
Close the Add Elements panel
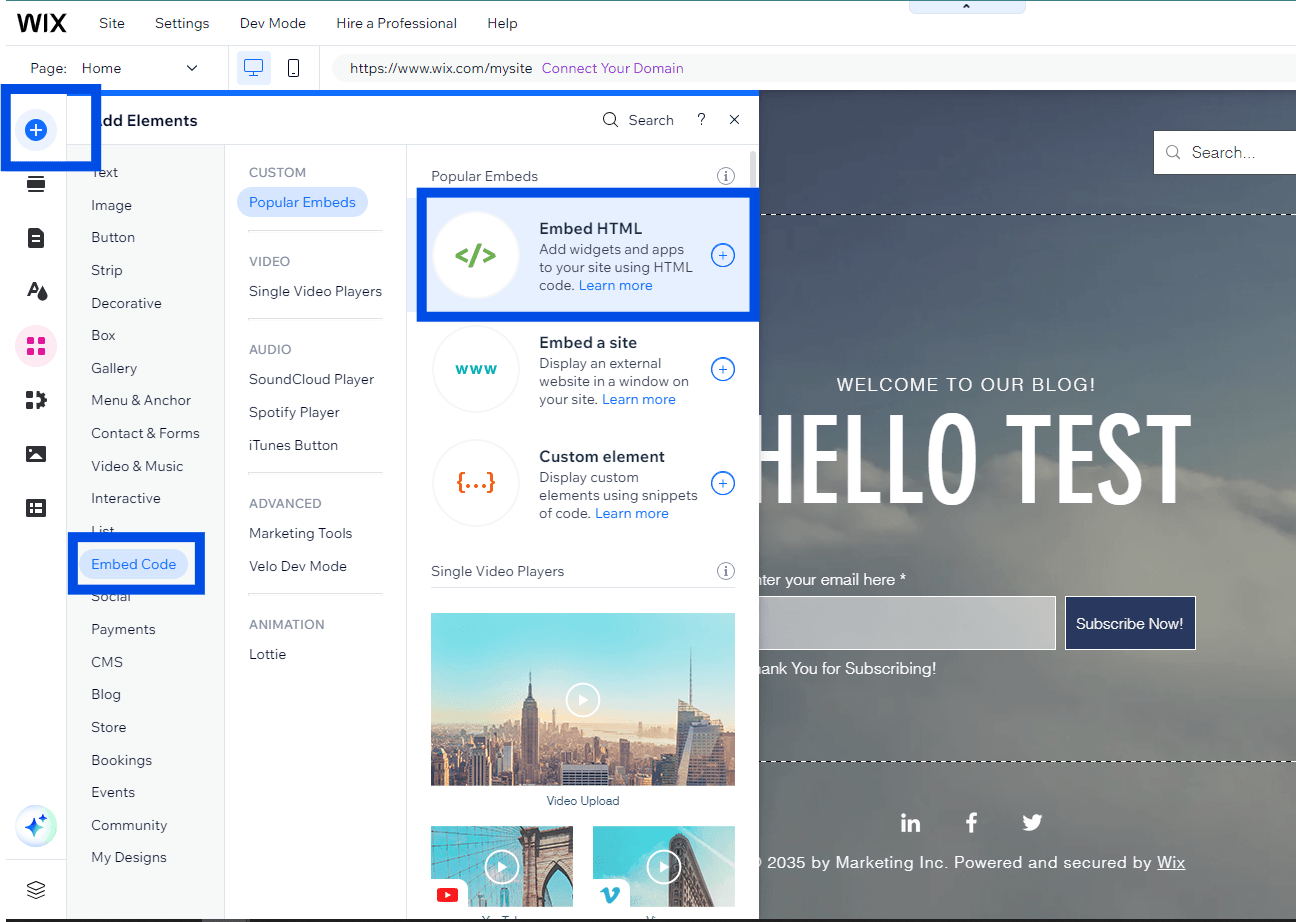pyautogui.click(x=734, y=120)
